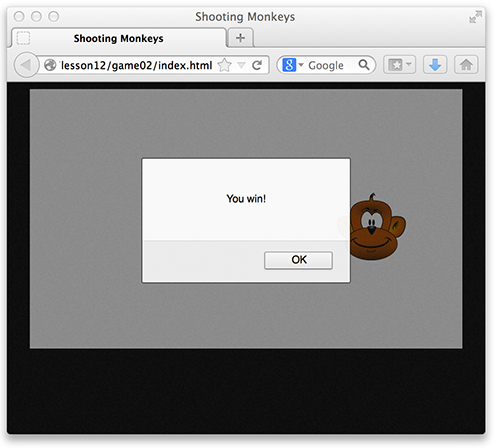
Task: Expand the URL history dropdown arrow
Action: (x=241, y=65)
